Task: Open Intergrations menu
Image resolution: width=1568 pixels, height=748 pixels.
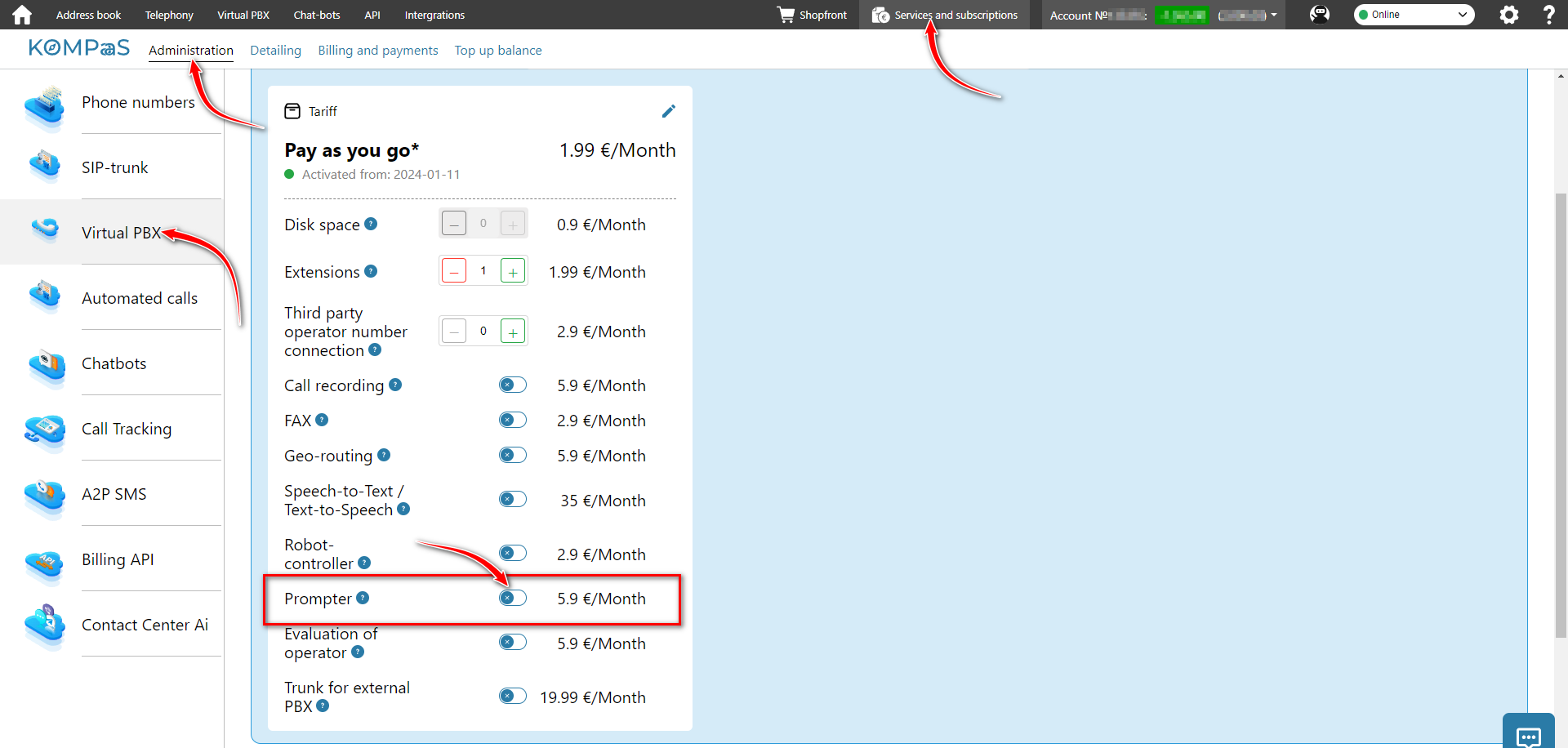Action: [434, 15]
